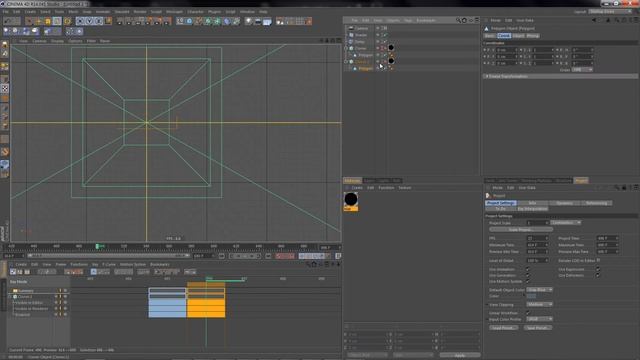Toggle Use Deformers checkbox
The height and width of the screenshot is (360, 640).
[598, 276]
